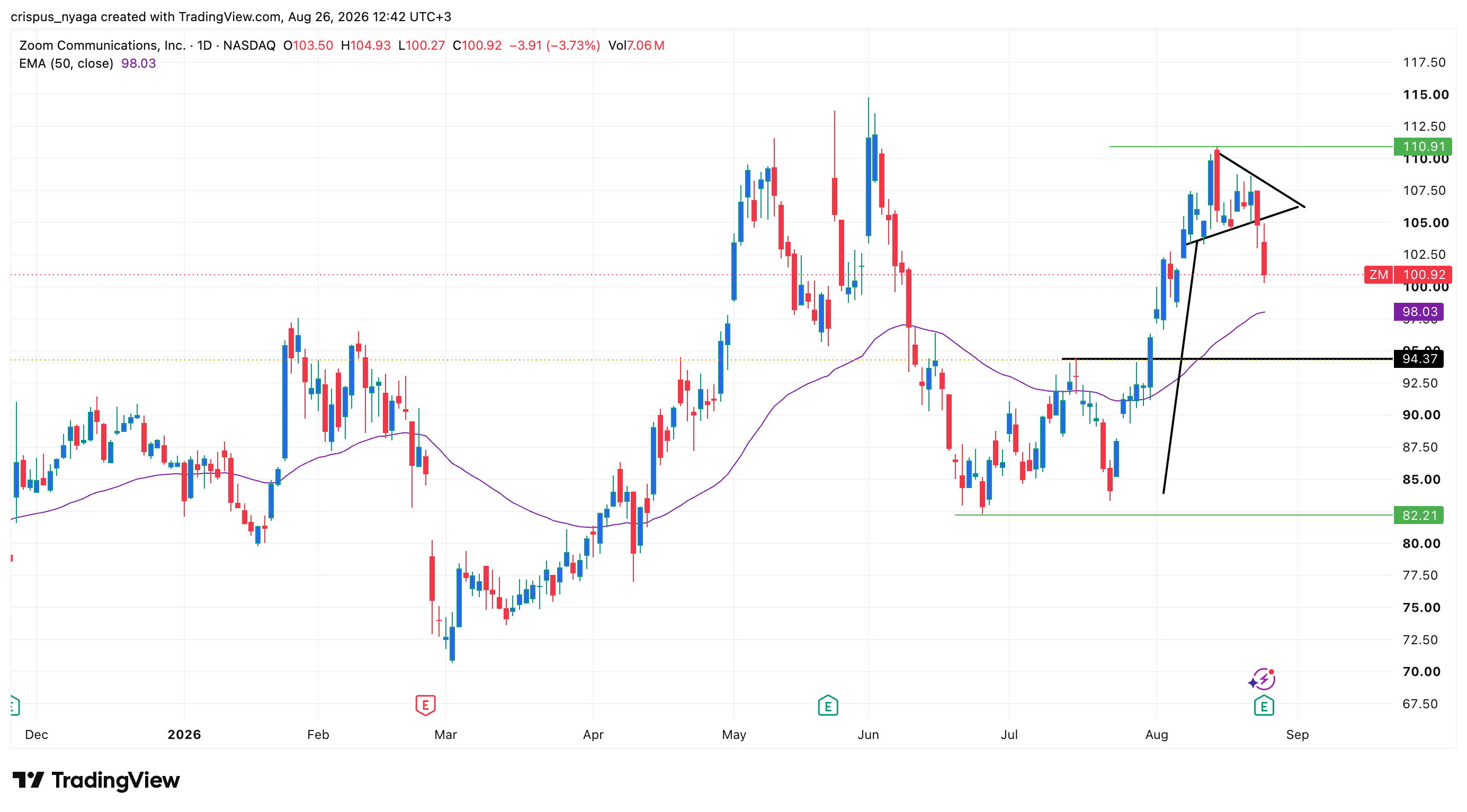Click the "117.50" price axis tick
Viewport: 1467px width, 812px height.
pos(1424,62)
